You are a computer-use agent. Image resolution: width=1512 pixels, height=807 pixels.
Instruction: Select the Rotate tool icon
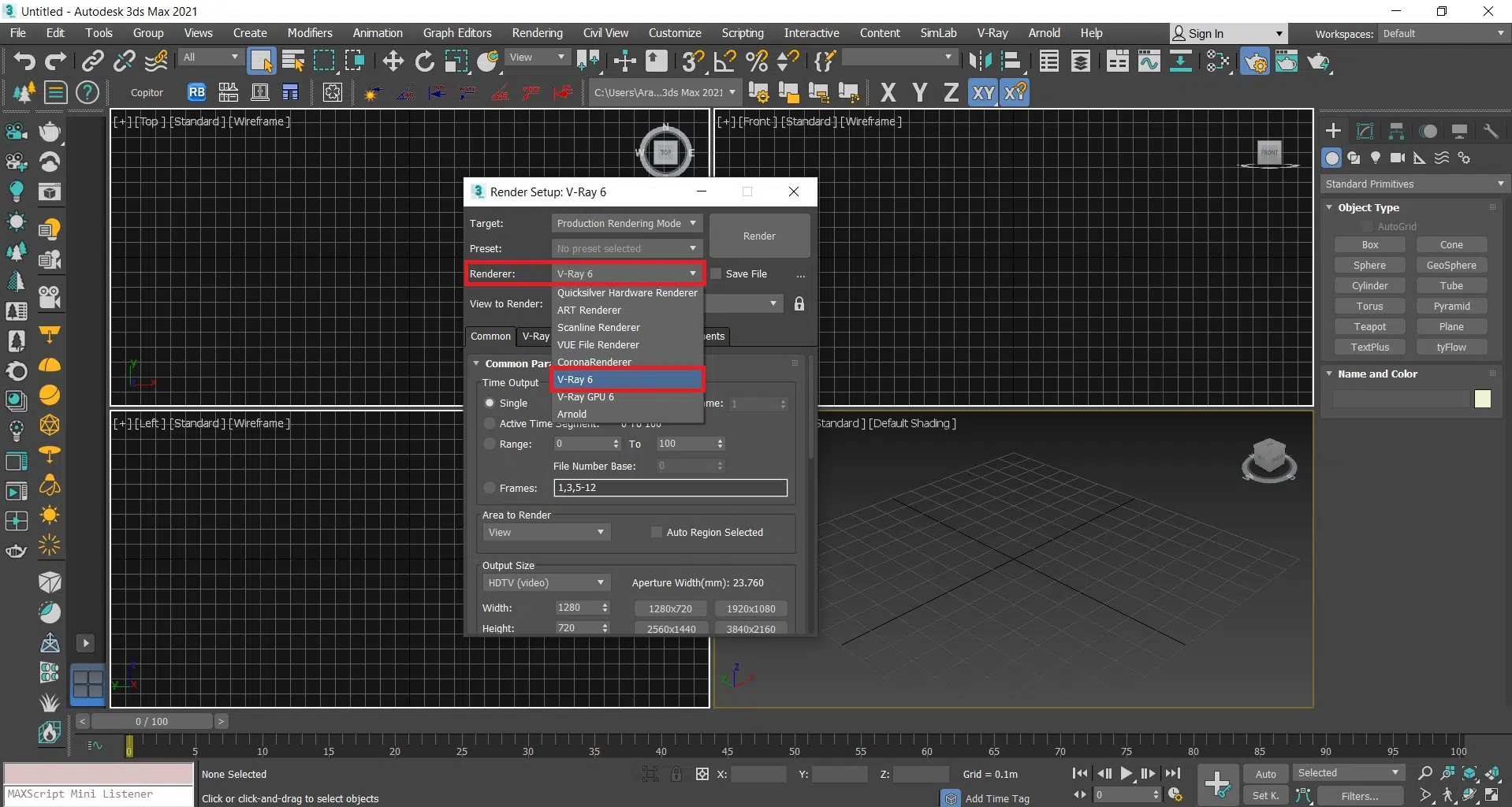click(424, 61)
